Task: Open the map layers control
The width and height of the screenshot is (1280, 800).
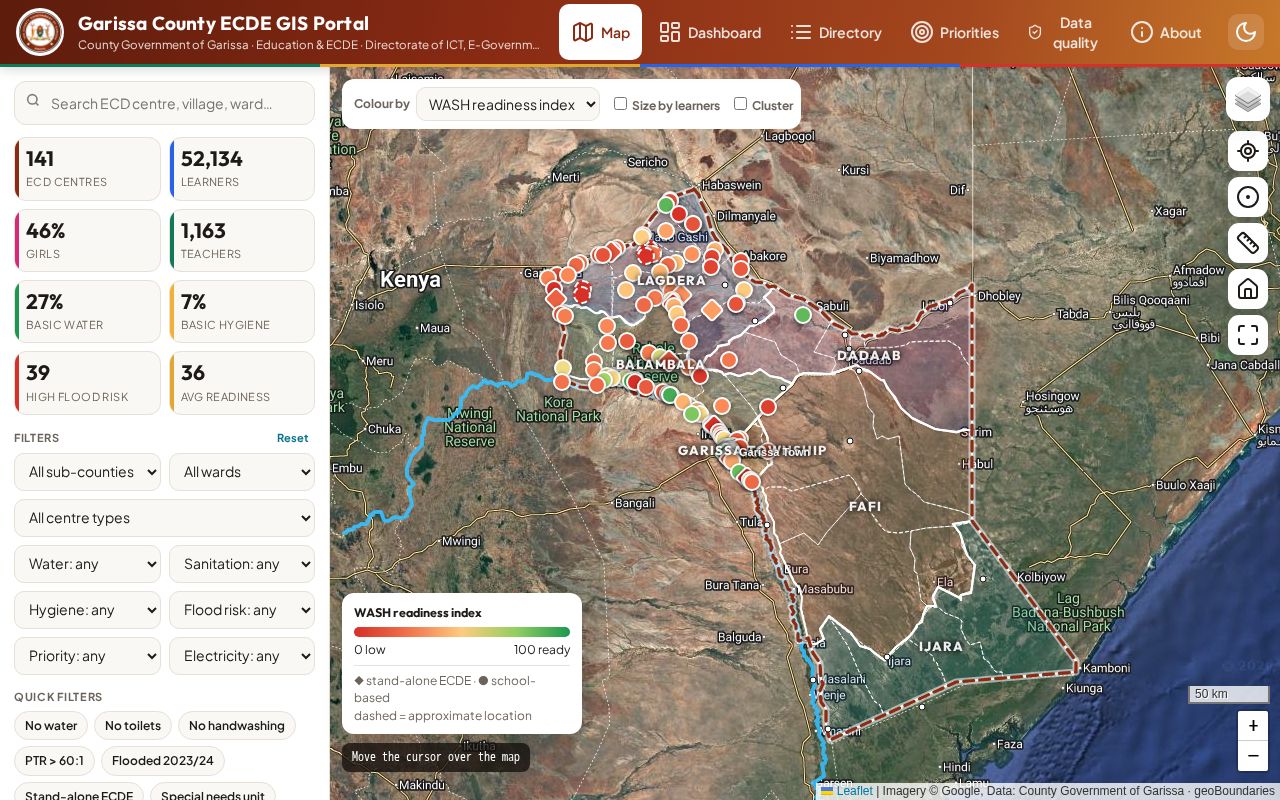Action: click(1248, 100)
